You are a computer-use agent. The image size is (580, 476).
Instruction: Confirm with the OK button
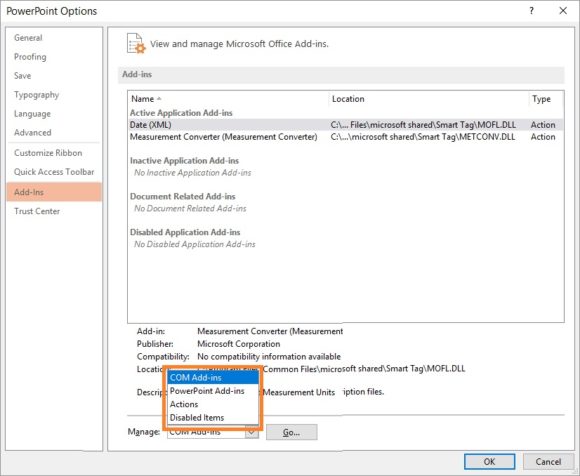click(x=489, y=462)
